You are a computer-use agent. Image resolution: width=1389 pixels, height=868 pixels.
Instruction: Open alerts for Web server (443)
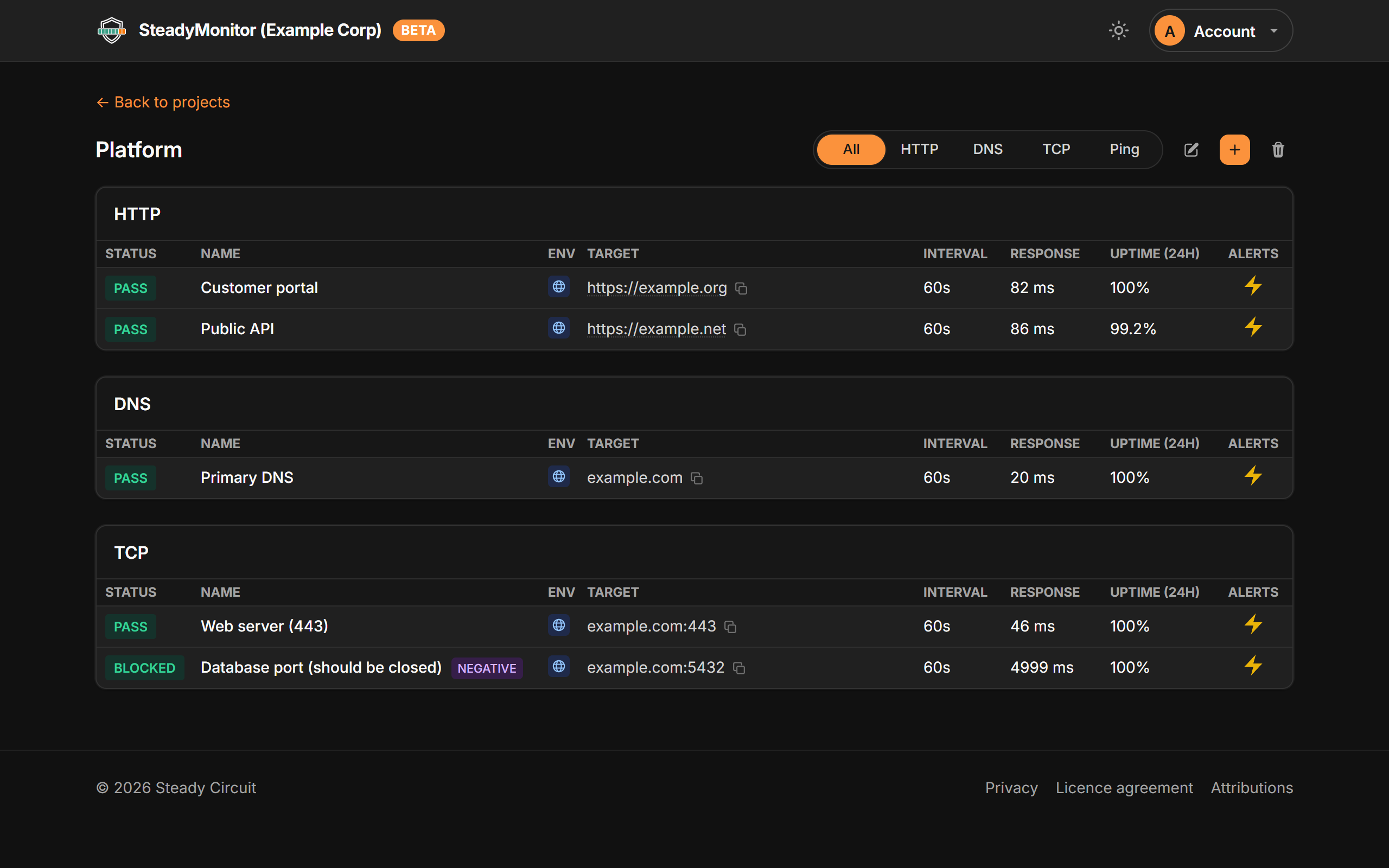tap(1253, 624)
